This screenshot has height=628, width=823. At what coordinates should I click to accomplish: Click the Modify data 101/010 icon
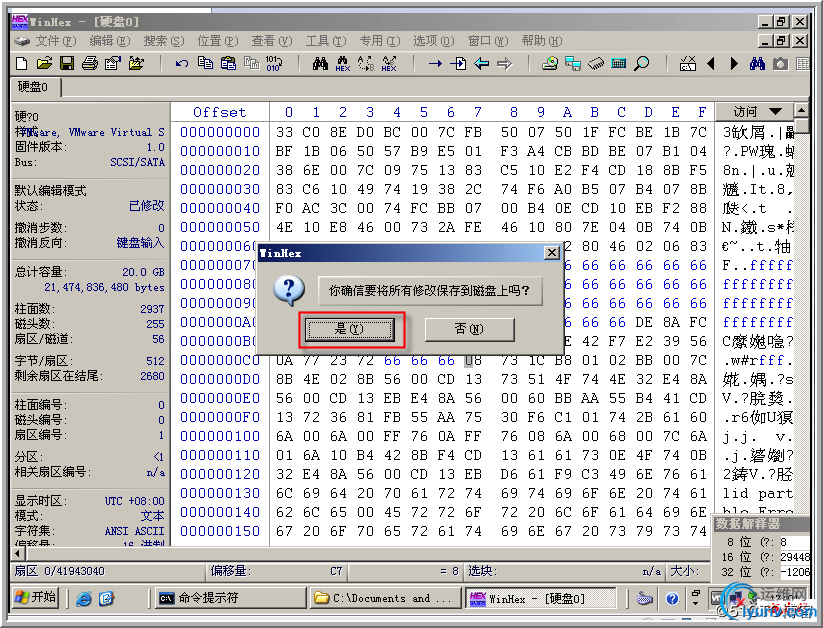pos(274,64)
